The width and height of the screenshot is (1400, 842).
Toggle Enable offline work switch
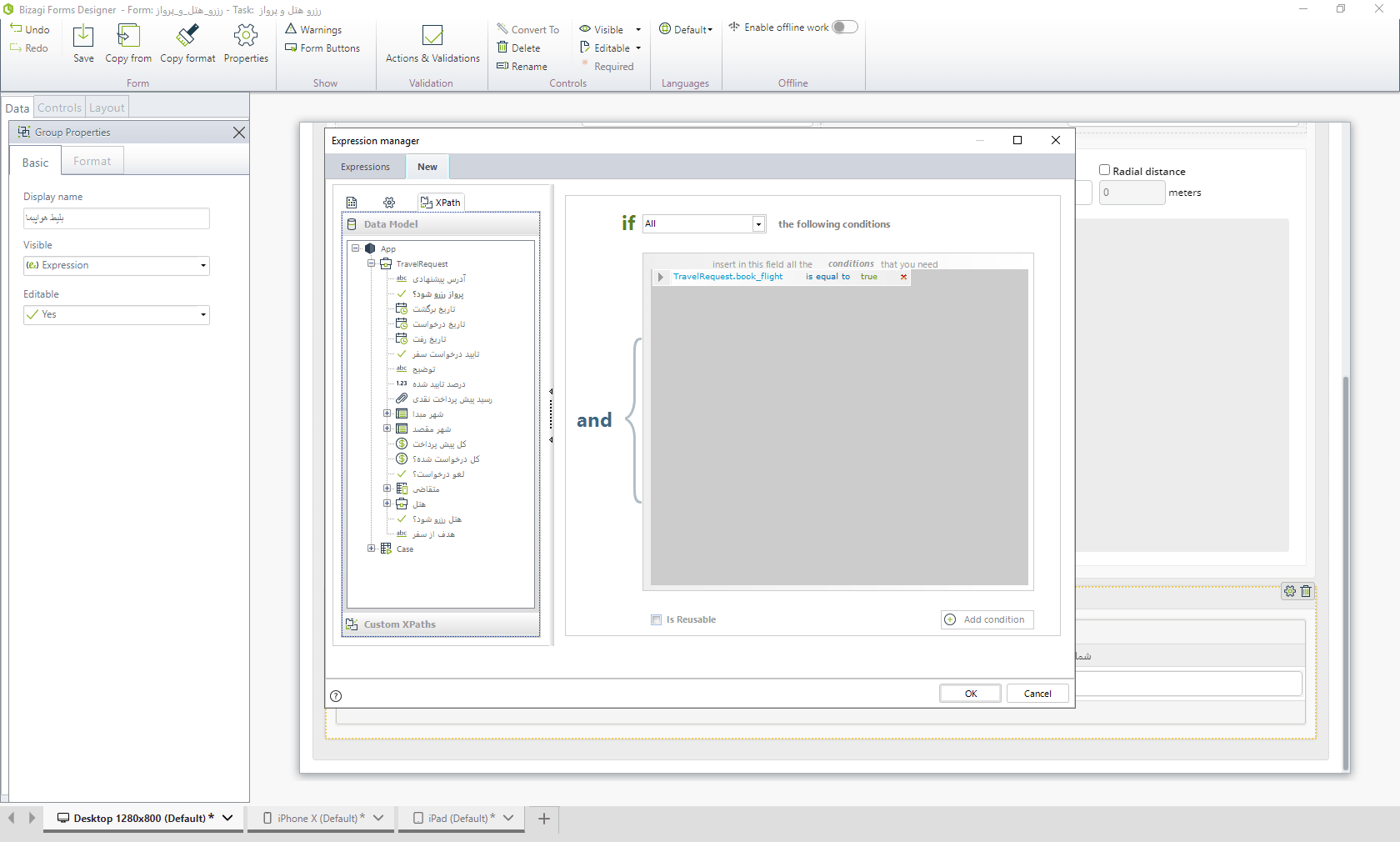point(845,28)
